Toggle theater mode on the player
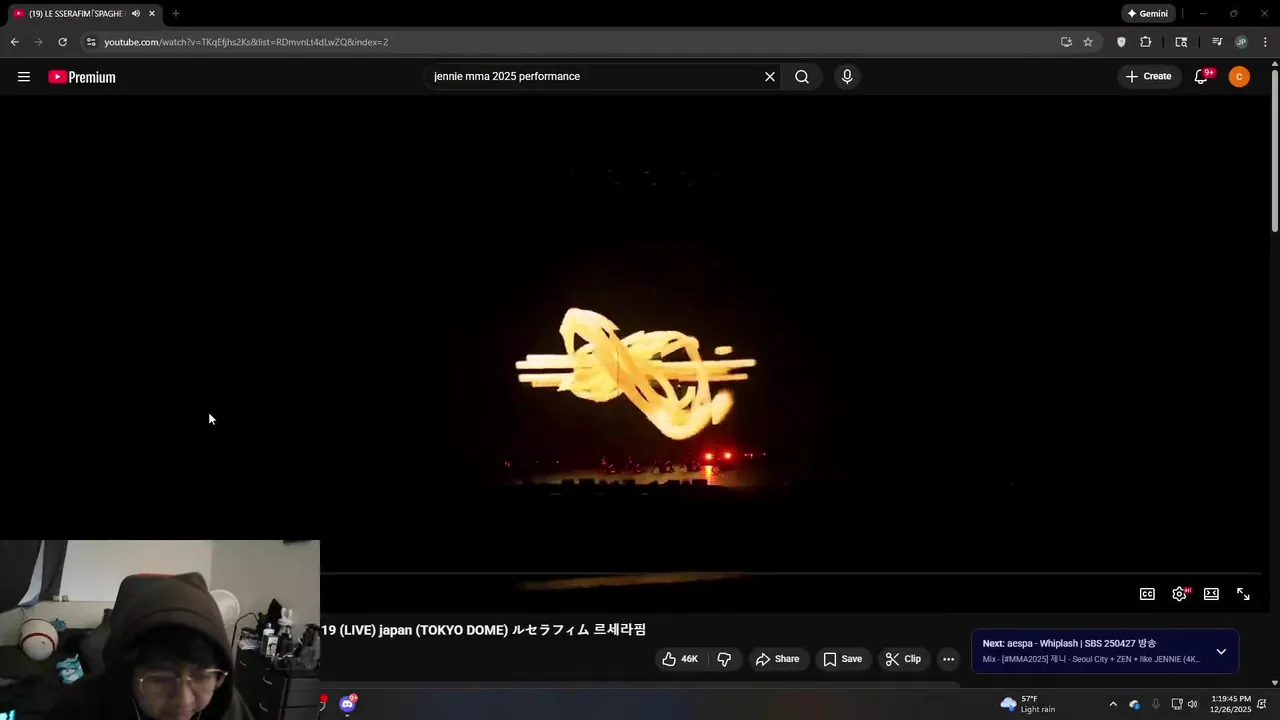Viewport: 1280px width, 720px height. [x=1211, y=594]
